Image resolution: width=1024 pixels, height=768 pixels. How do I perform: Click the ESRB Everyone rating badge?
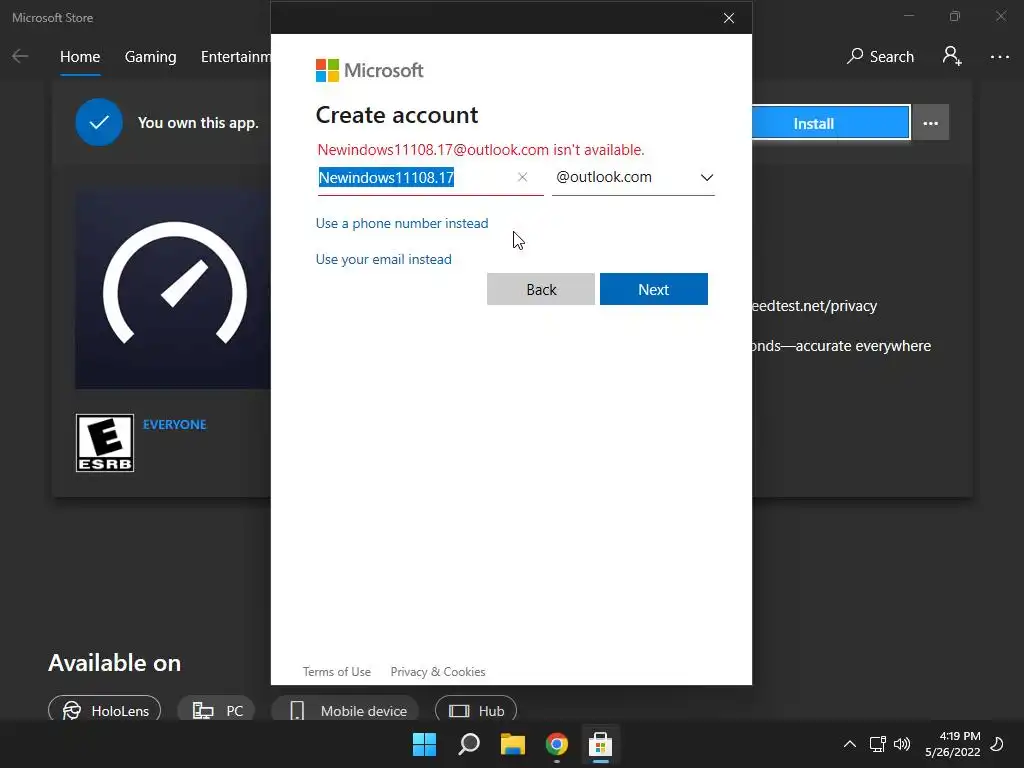[x=104, y=443]
